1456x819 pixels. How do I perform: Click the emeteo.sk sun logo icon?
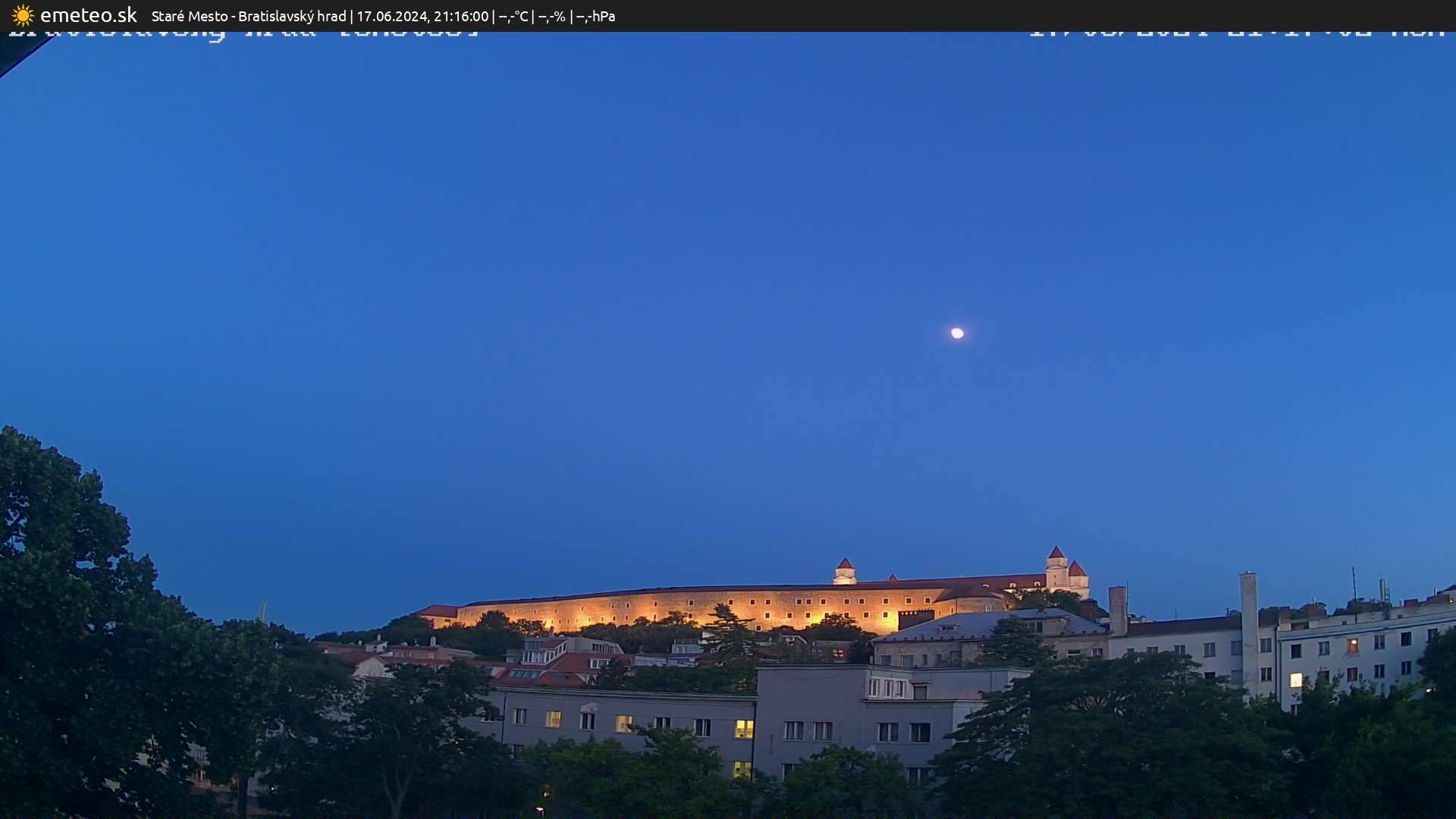point(23,15)
